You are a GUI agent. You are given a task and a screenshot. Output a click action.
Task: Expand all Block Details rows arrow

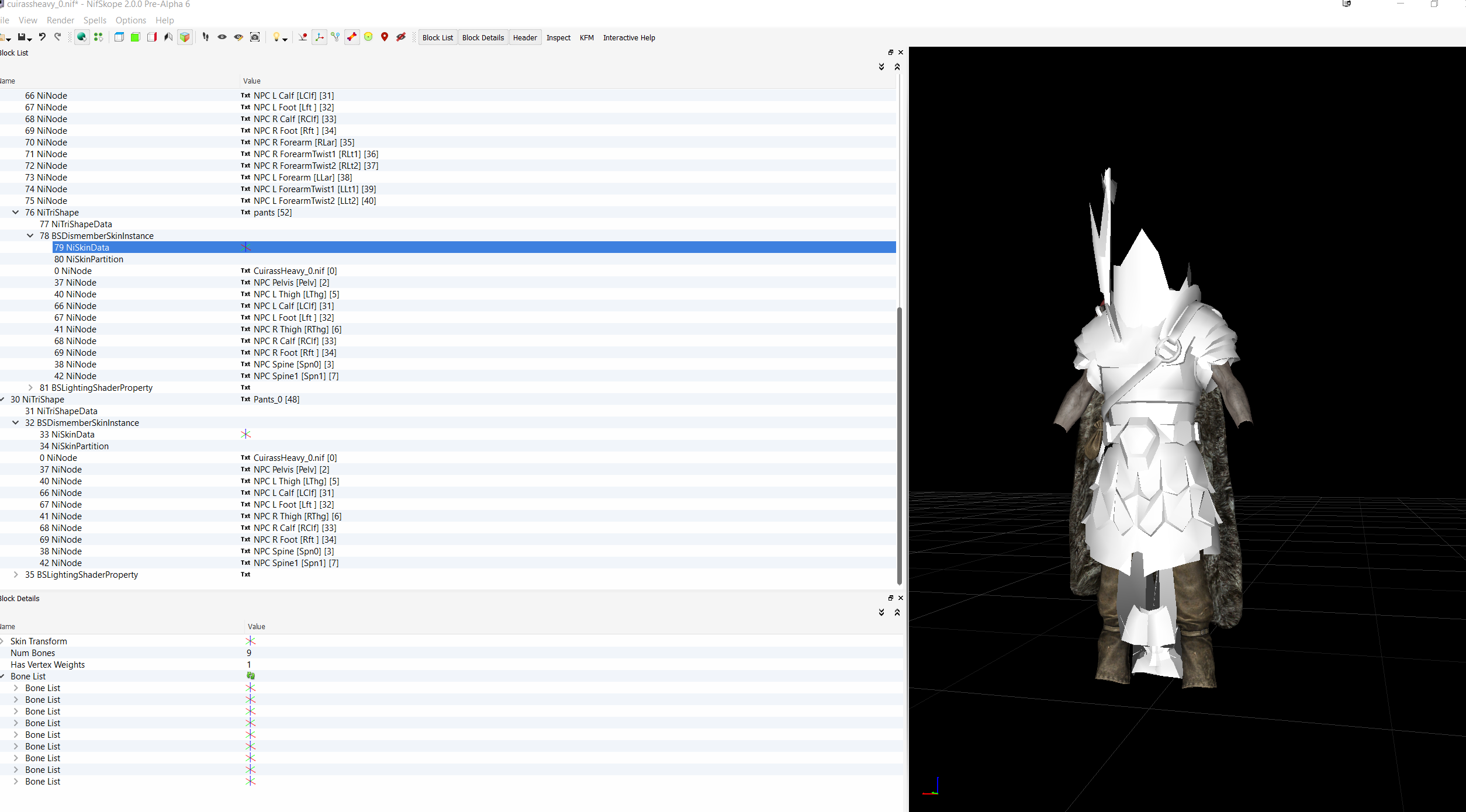(x=881, y=612)
